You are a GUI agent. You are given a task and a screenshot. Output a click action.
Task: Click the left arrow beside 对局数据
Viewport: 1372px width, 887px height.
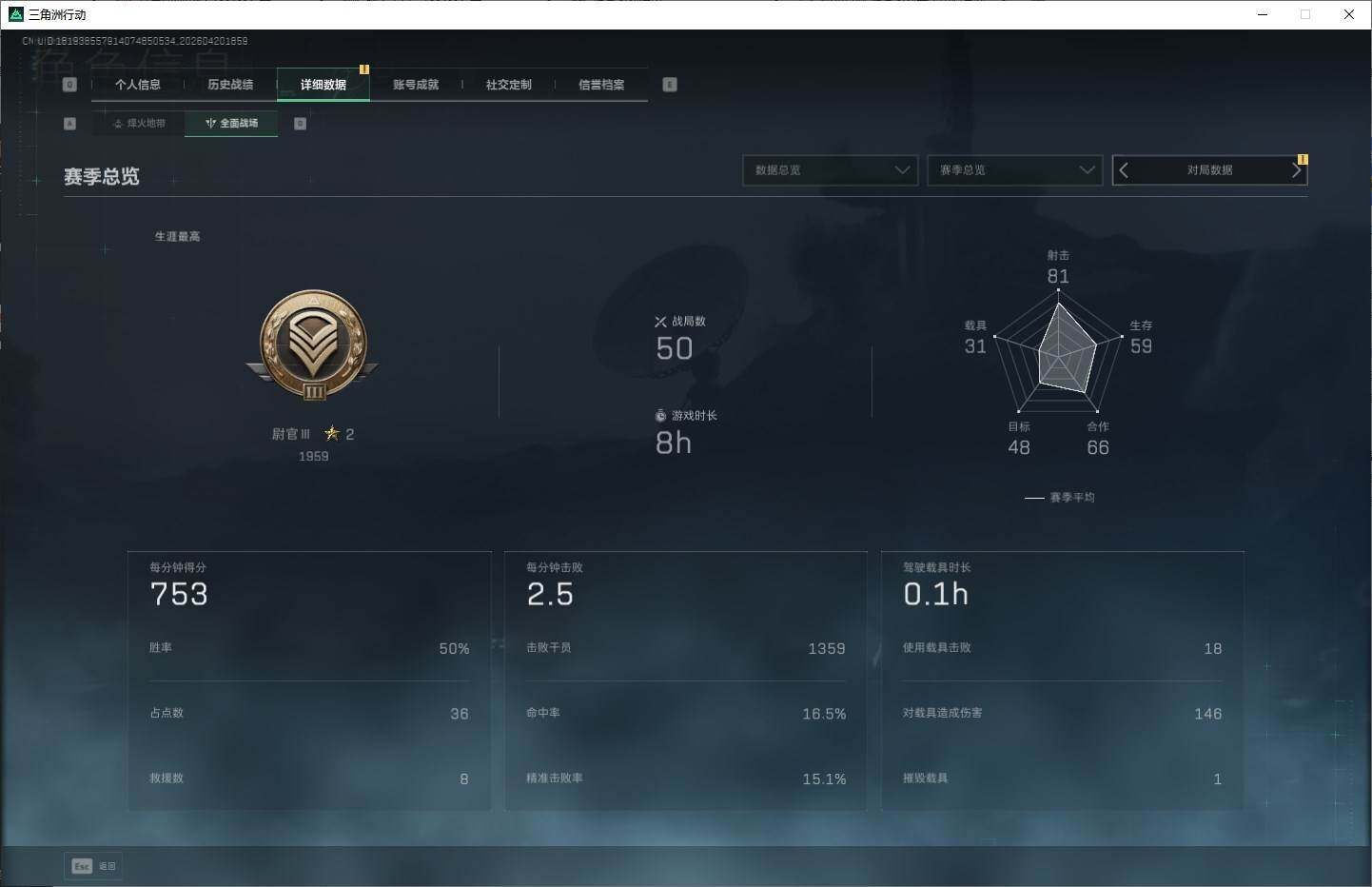(1124, 170)
